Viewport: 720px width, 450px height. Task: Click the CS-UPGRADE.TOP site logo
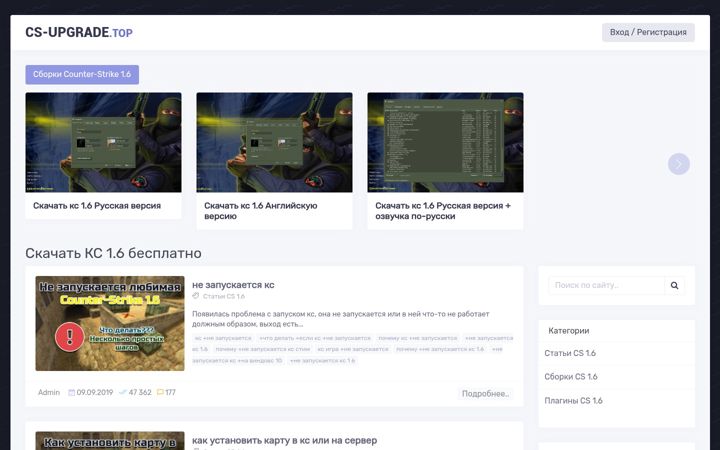tap(79, 33)
